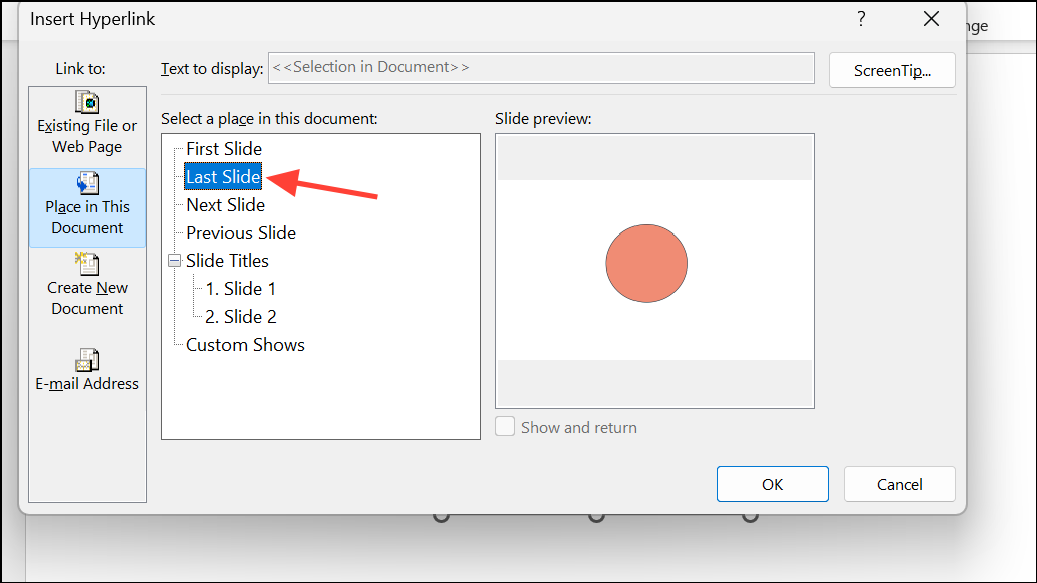
Task: Select the Place in This Document icon
Action: 87,183
